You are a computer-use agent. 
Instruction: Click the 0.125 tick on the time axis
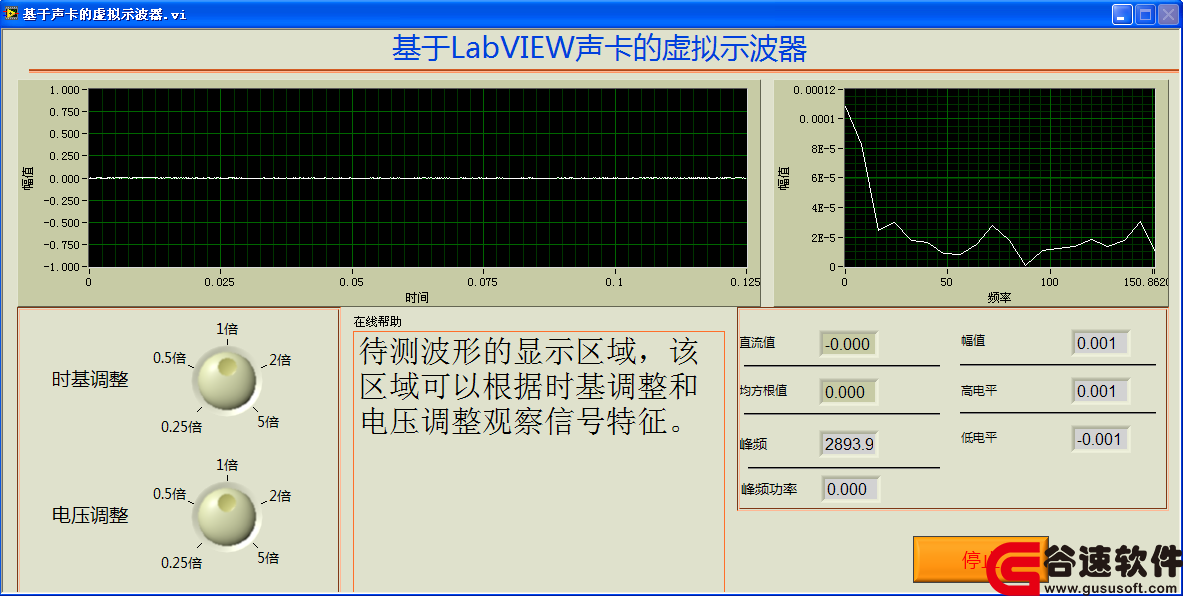(x=745, y=282)
